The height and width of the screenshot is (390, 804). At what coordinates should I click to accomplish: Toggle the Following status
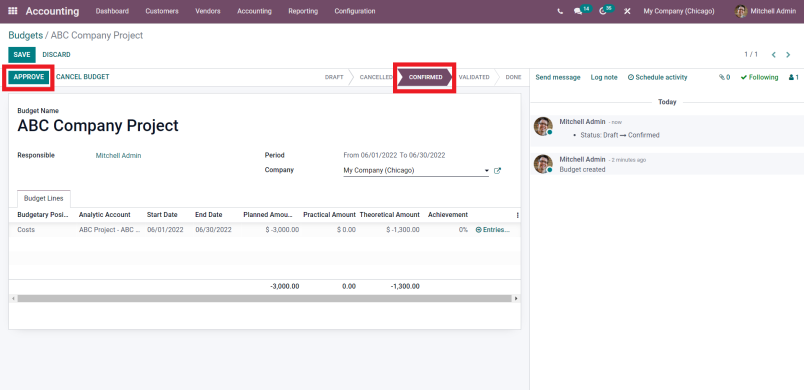pyautogui.click(x=759, y=77)
